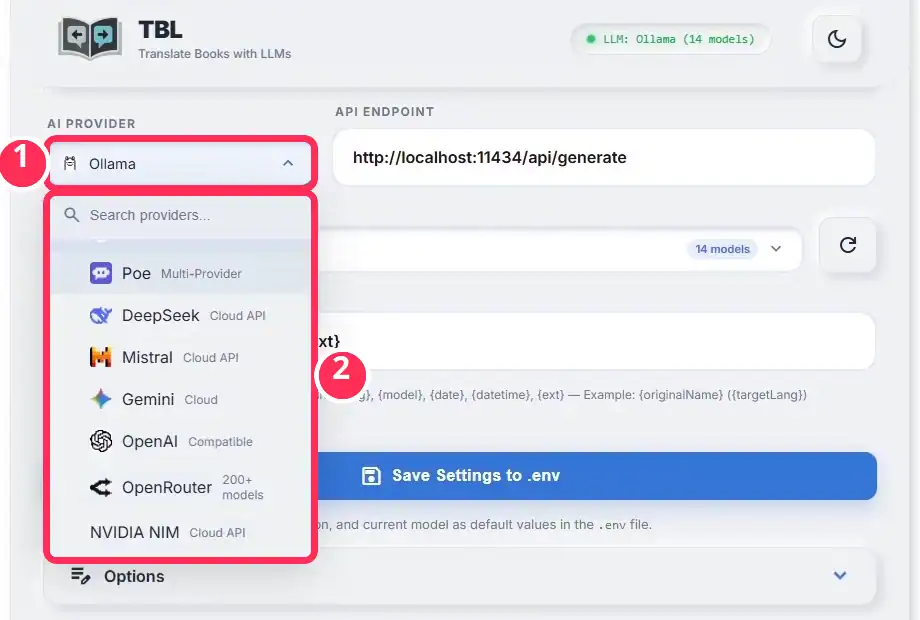Viewport: 920px width, 620px height.
Task: Click the Options list-edit icon
Action: click(80, 576)
